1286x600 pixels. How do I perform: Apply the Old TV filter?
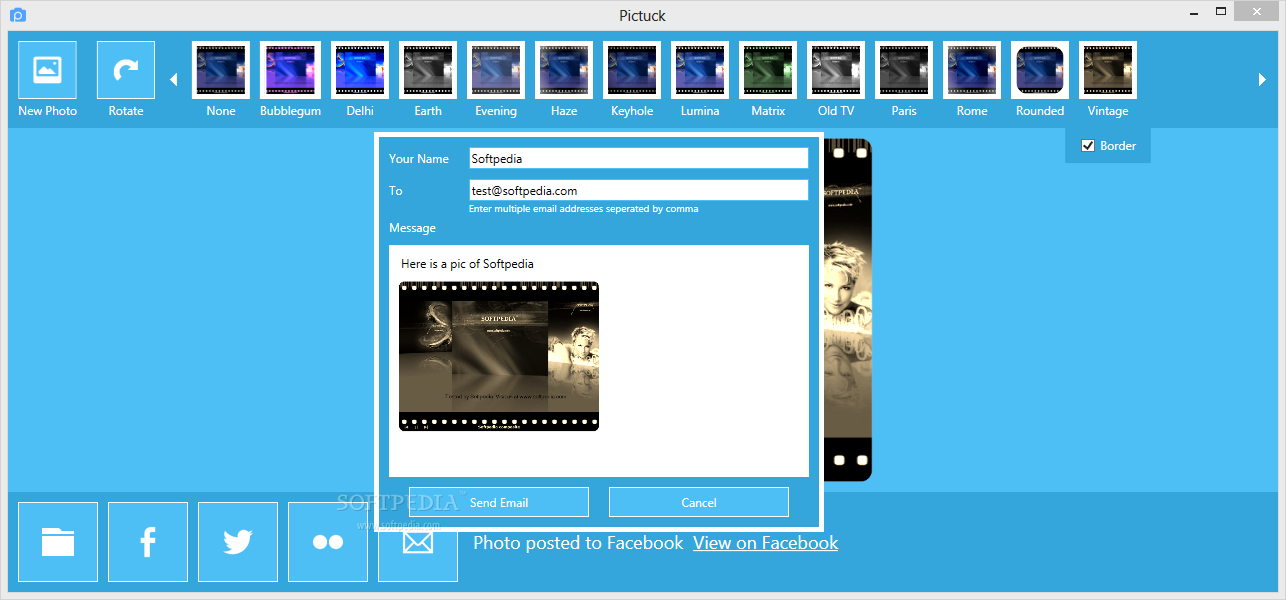pyautogui.click(x=836, y=70)
